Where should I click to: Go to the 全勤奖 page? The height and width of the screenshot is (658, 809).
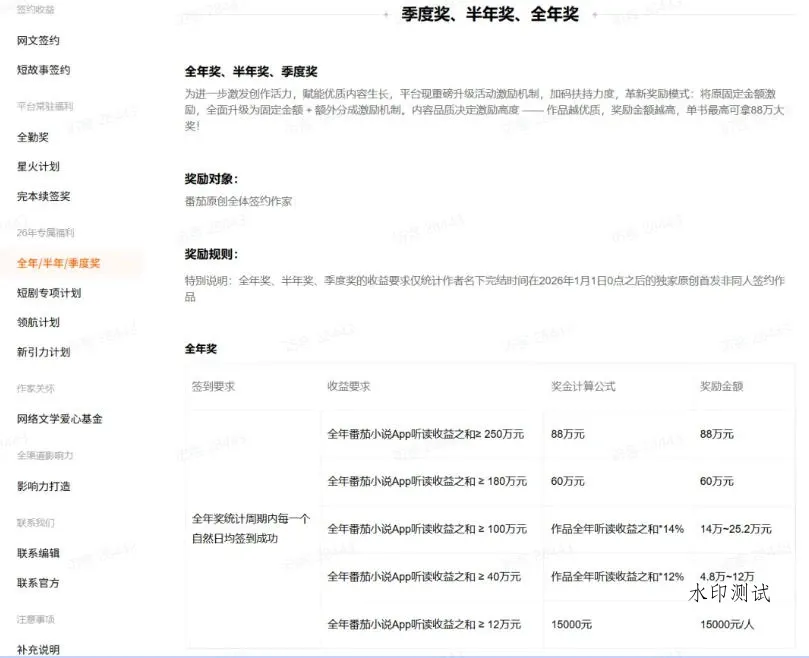33,137
